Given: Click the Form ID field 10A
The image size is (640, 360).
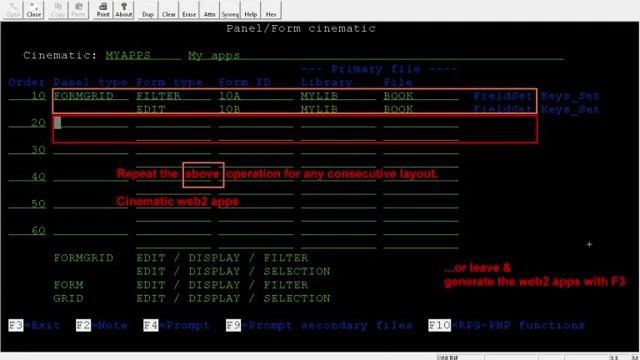Looking at the screenshot, I should tap(256, 96).
